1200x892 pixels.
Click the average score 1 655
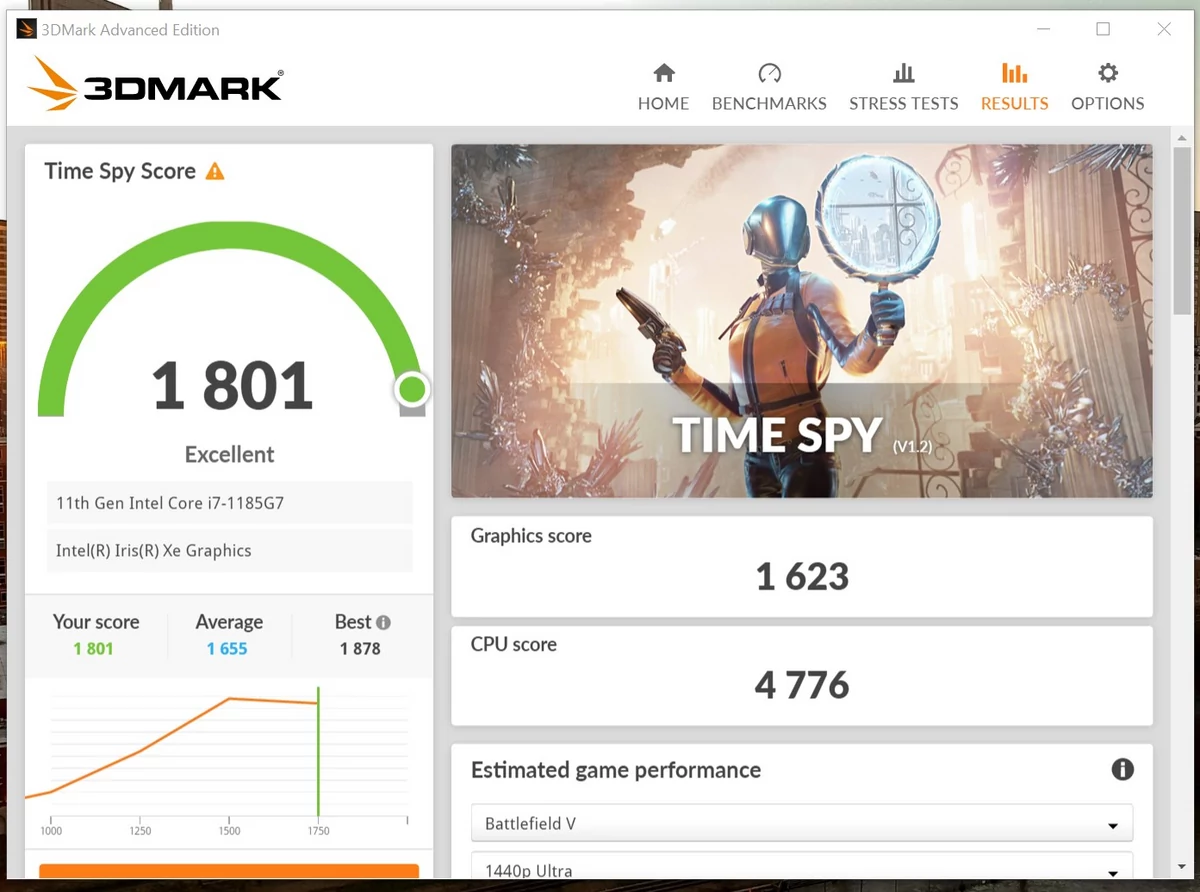(x=227, y=649)
